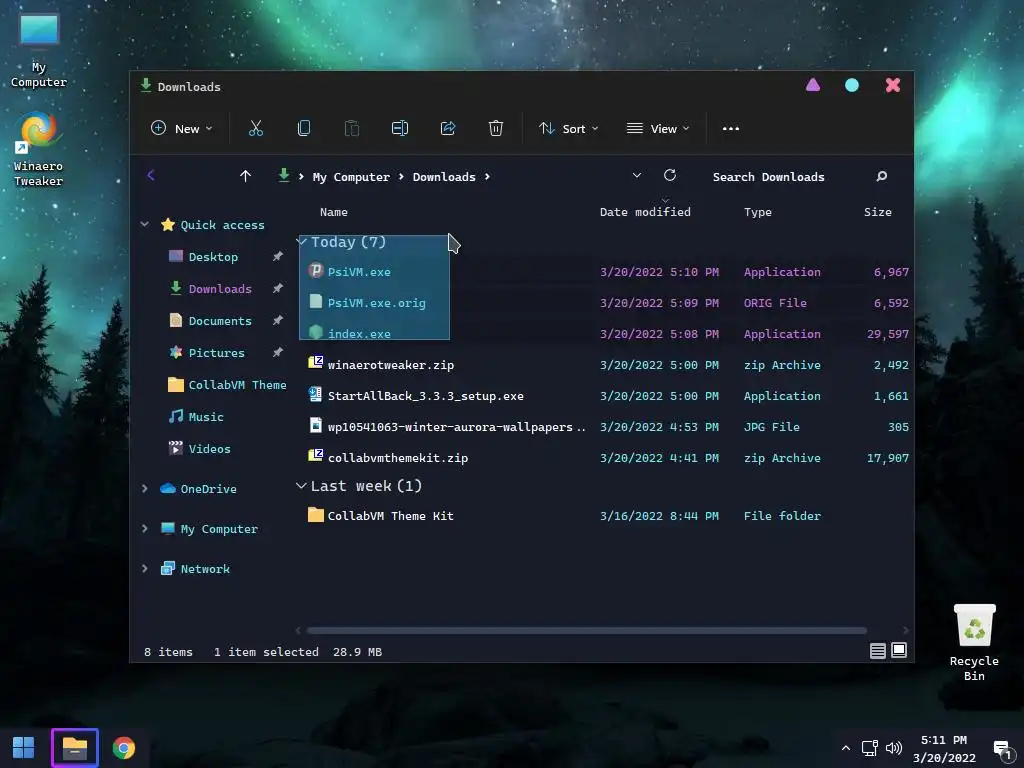Click the Start button on taskbar
1024x768 pixels.
click(x=24, y=748)
